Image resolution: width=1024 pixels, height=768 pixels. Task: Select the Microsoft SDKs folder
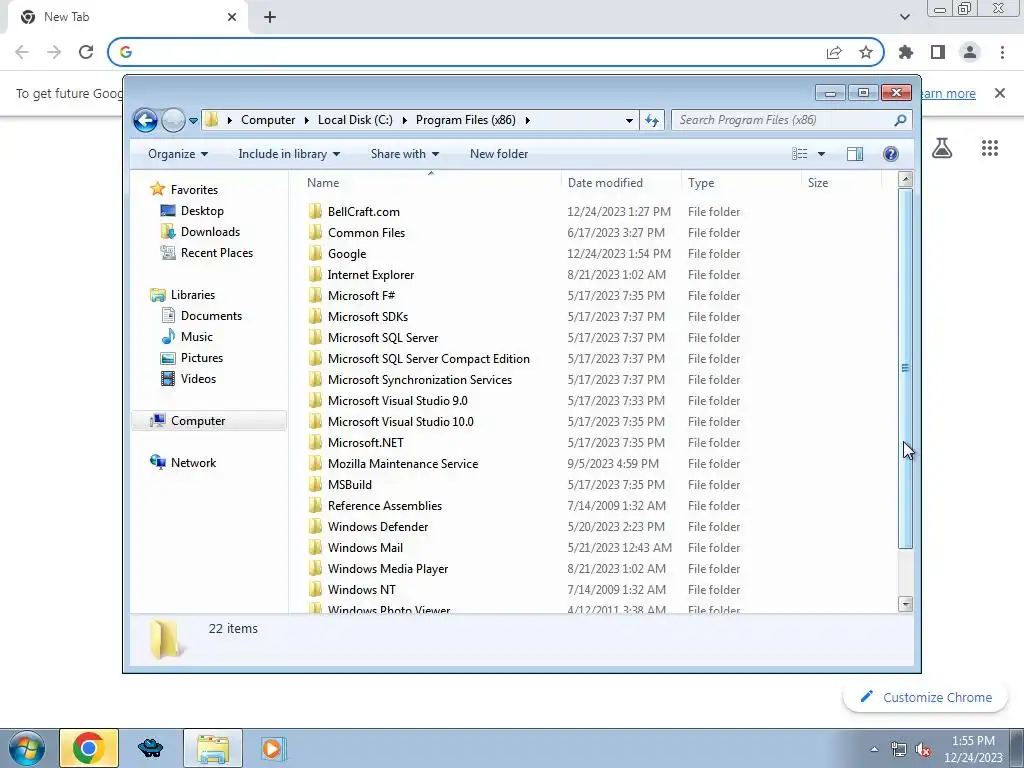tap(368, 317)
